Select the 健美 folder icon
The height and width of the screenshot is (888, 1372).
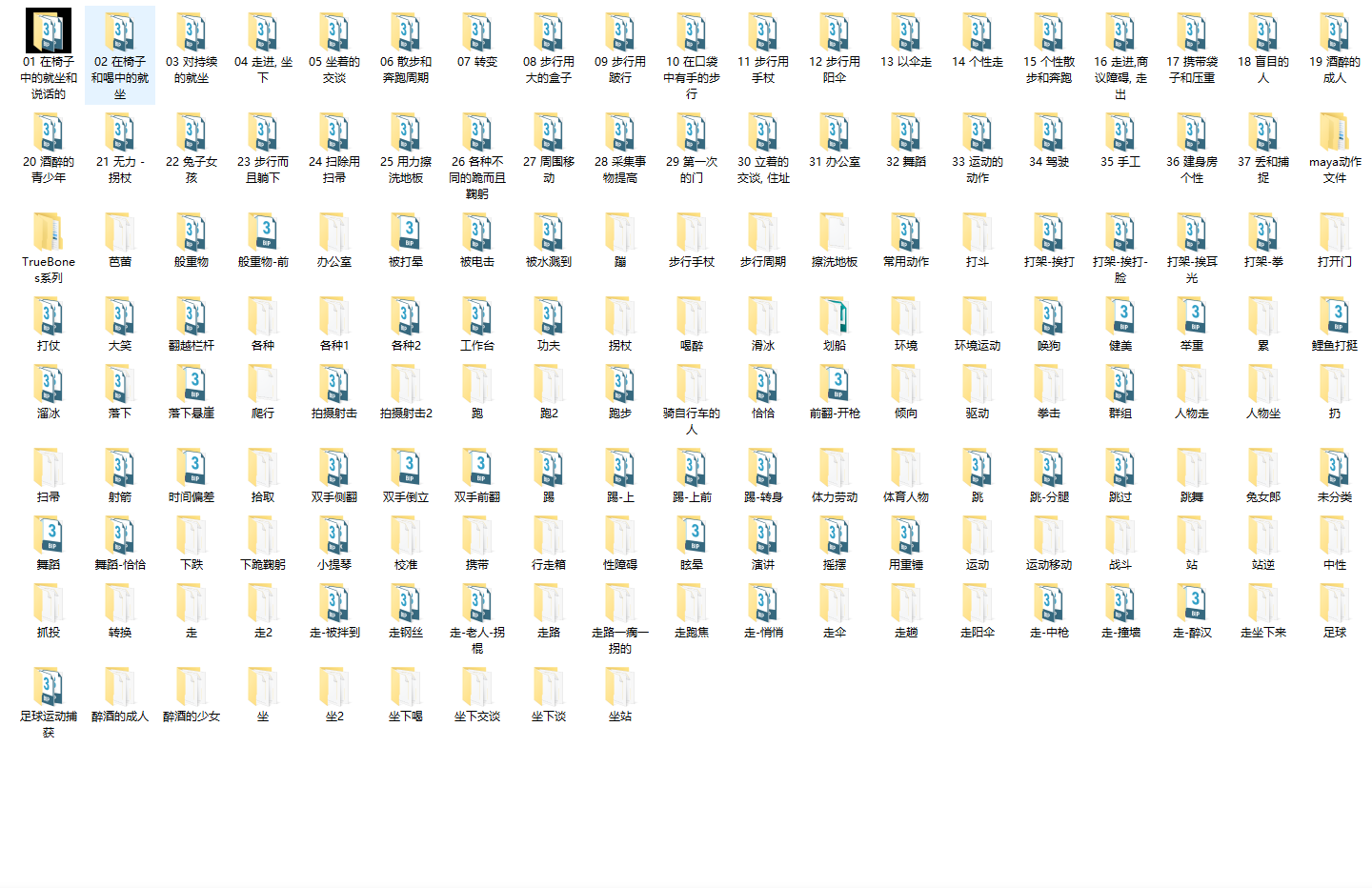(x=1120, y=315)
